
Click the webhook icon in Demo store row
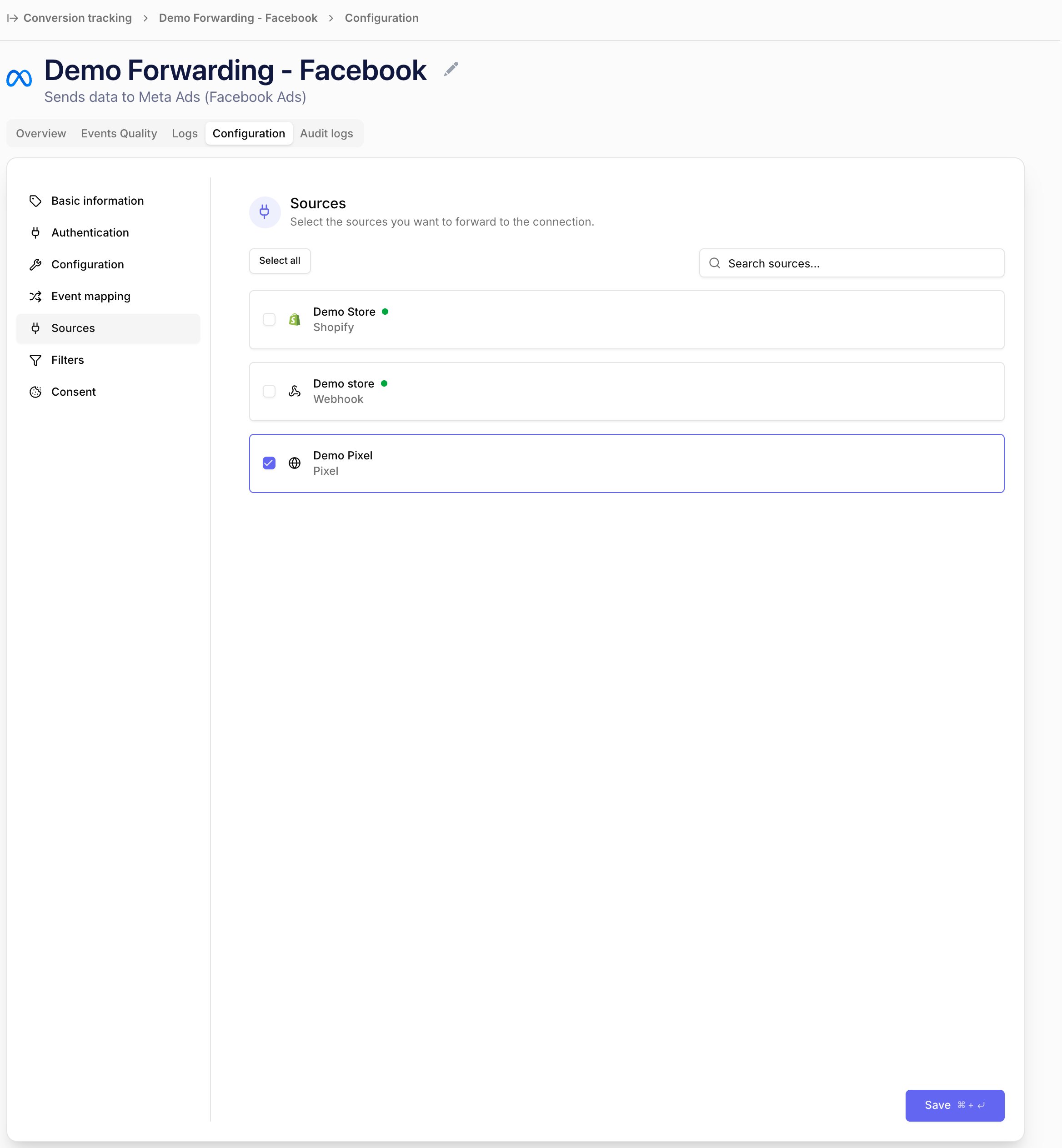(x=294, y=391)
